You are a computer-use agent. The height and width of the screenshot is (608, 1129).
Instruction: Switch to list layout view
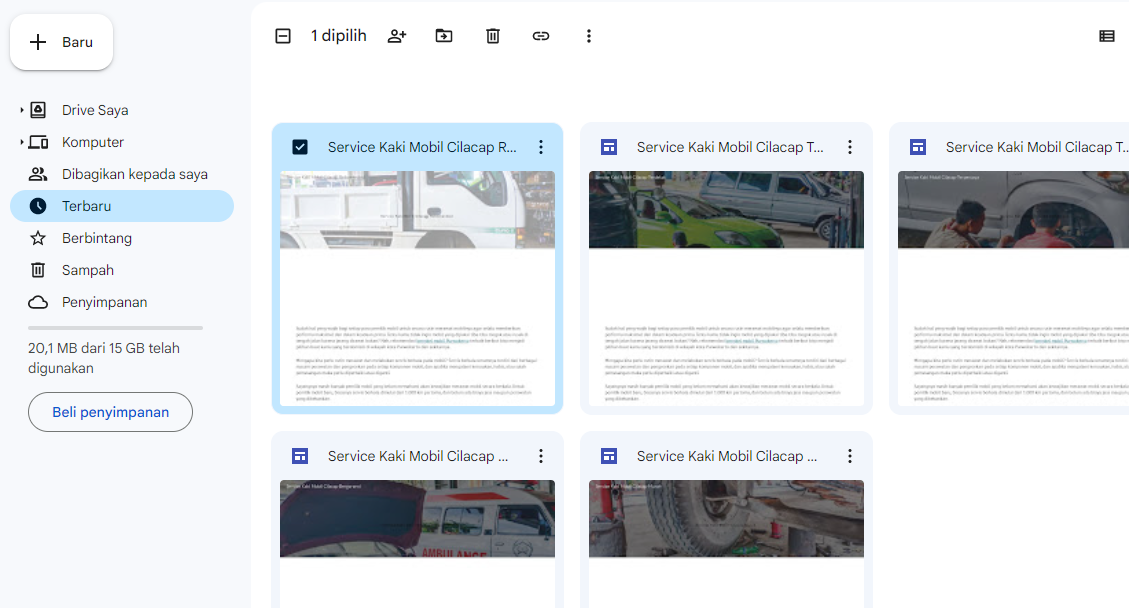[x=1107, y=36]
